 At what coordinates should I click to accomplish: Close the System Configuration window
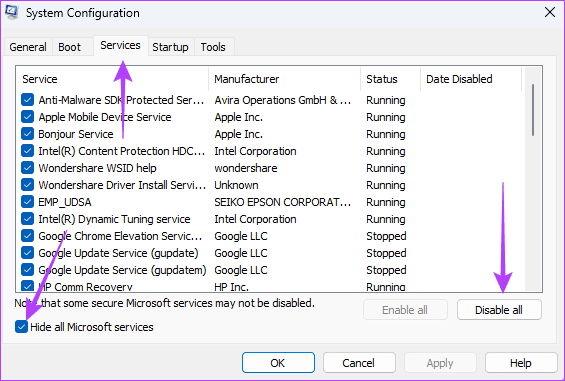pyautogui.click(x=550, y=12)
